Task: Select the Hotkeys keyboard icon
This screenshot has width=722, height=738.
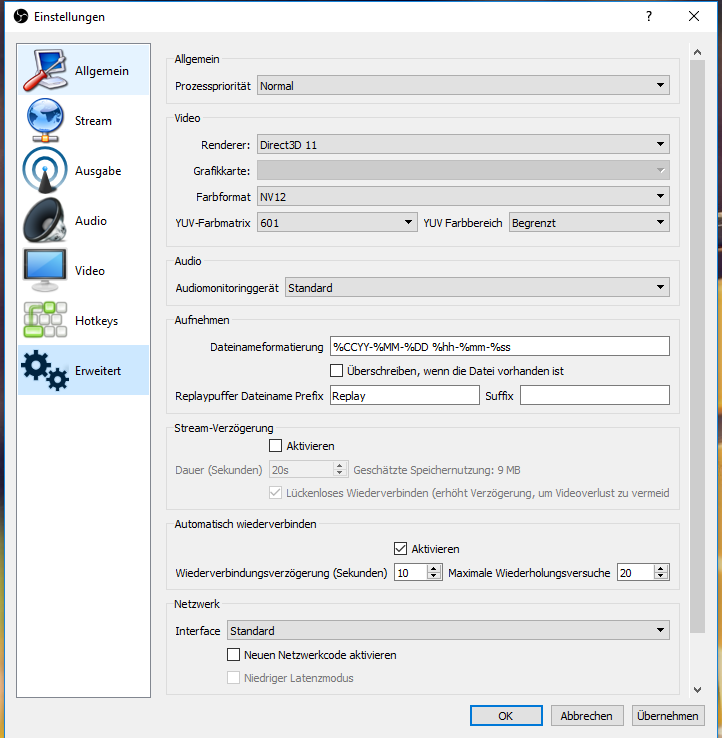Action: click(44, 320)
